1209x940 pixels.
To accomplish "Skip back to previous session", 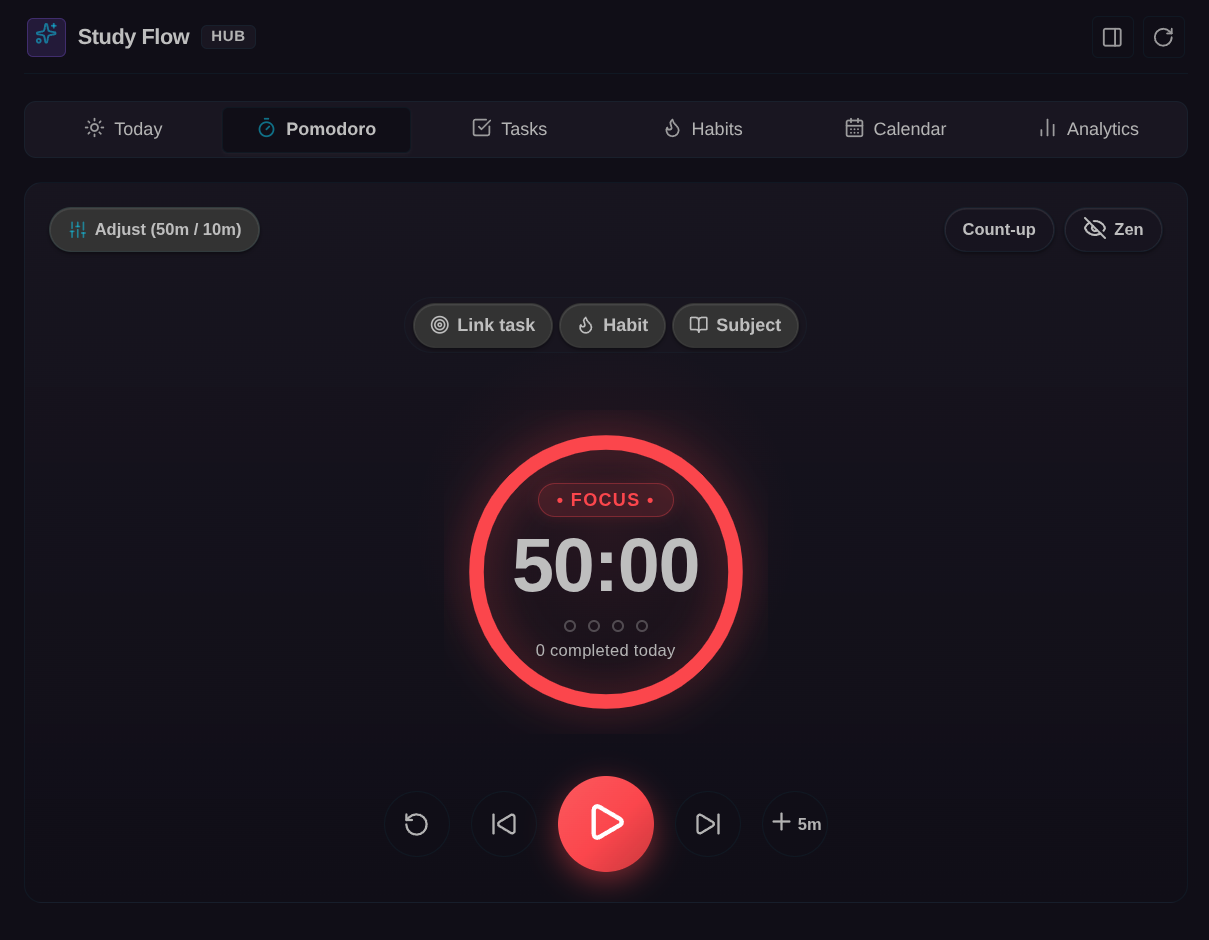I will tap(503, 824).
